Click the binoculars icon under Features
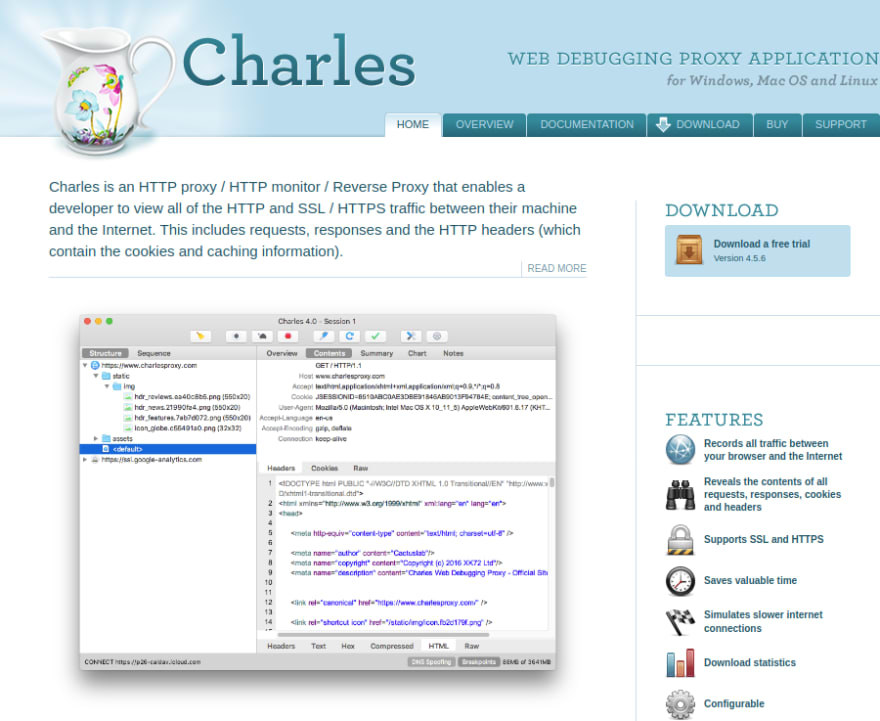Screen dimensions: 880x721 680,494
